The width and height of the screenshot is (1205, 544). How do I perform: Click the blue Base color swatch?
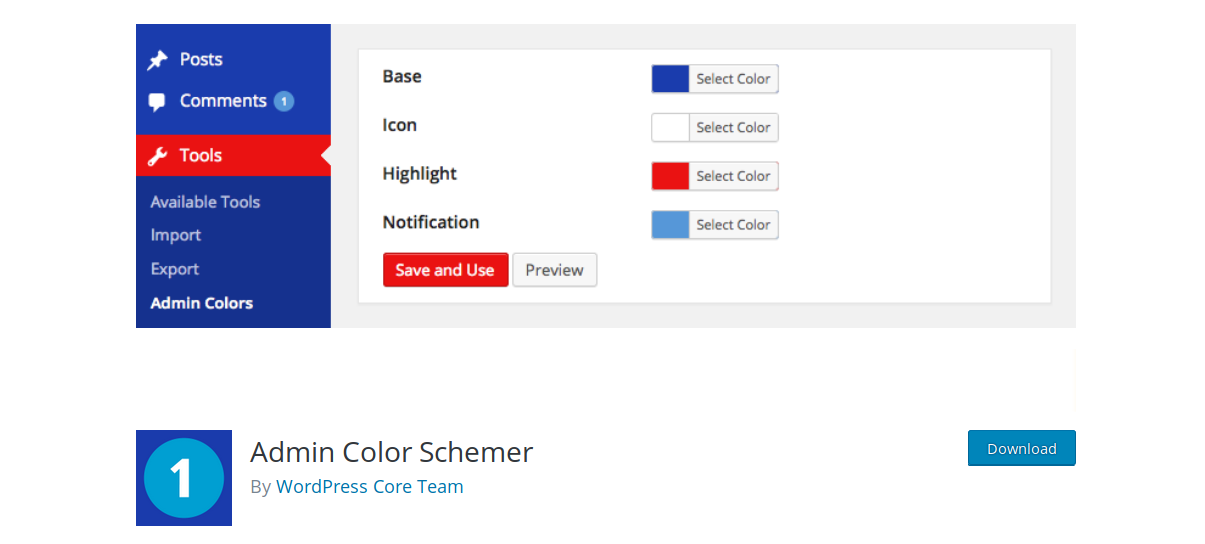click(x=671, y=79)
